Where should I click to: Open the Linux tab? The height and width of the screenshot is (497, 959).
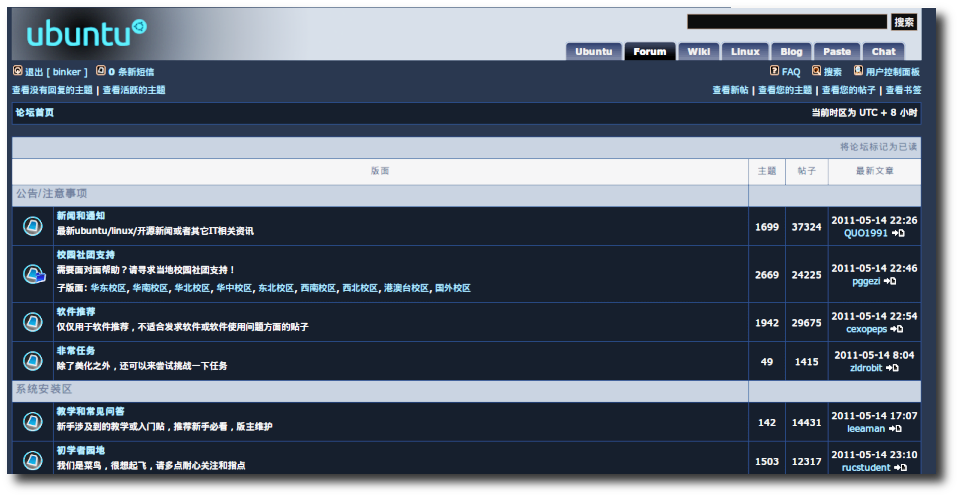tap(745, 51)
